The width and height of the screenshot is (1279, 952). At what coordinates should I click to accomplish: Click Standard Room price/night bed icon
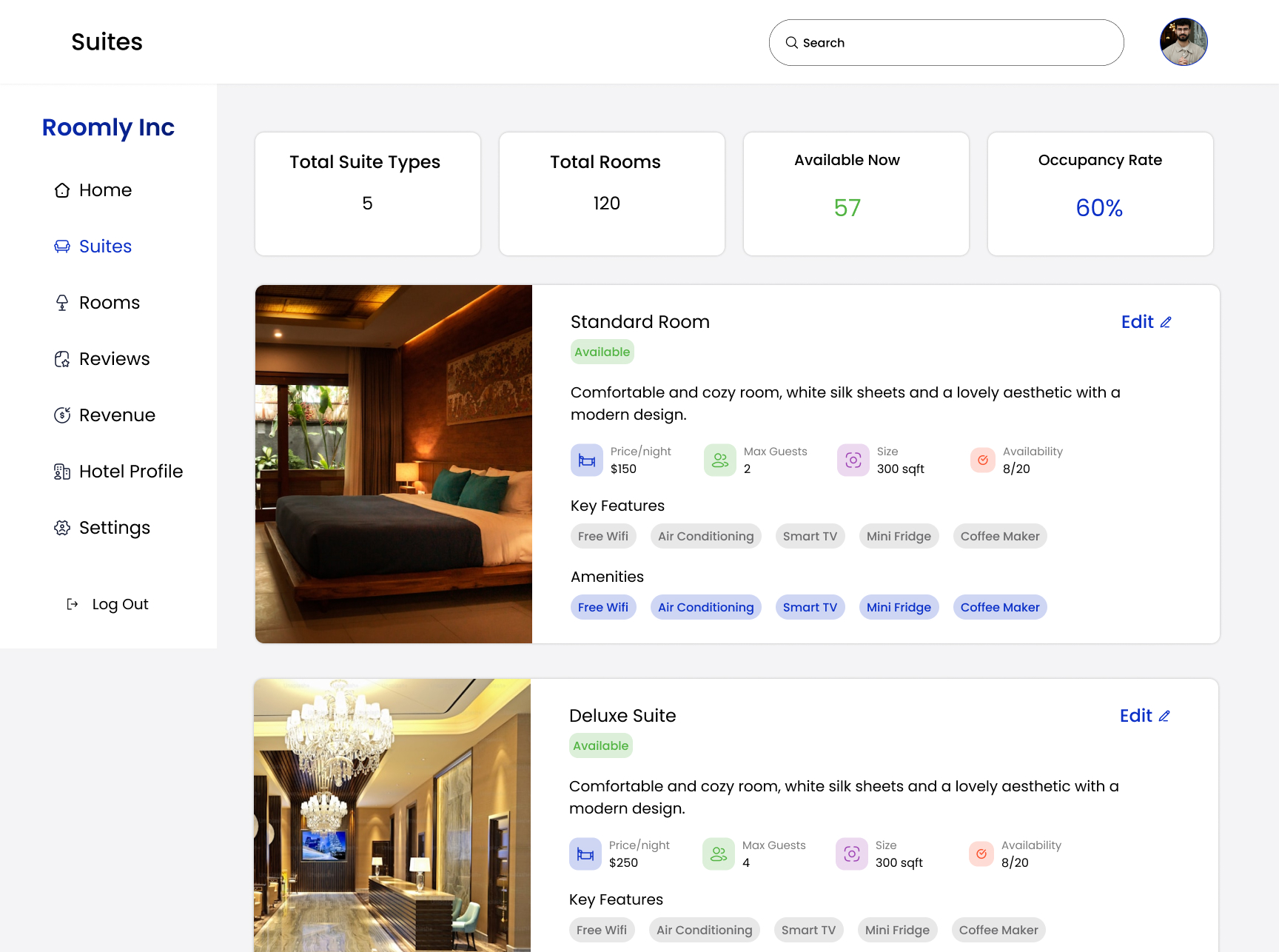pos(587,460)
